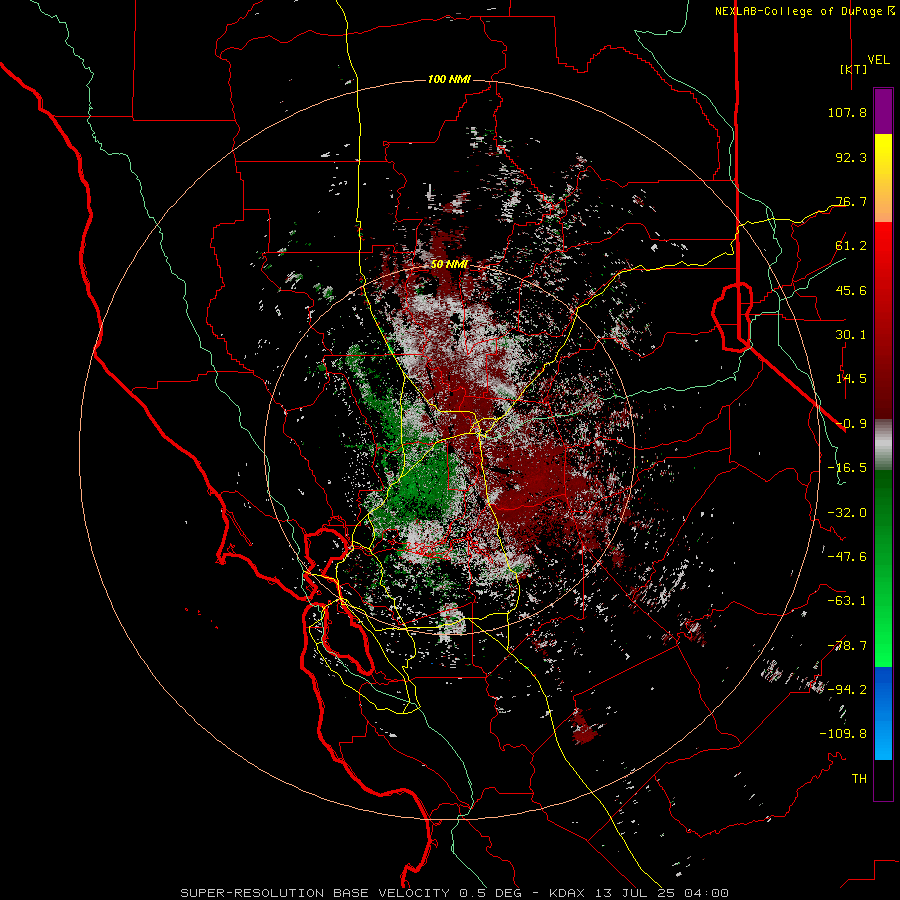Click the 61.2 velocity value
Viewport: 900px width, 900px height.
coord(851,246)
